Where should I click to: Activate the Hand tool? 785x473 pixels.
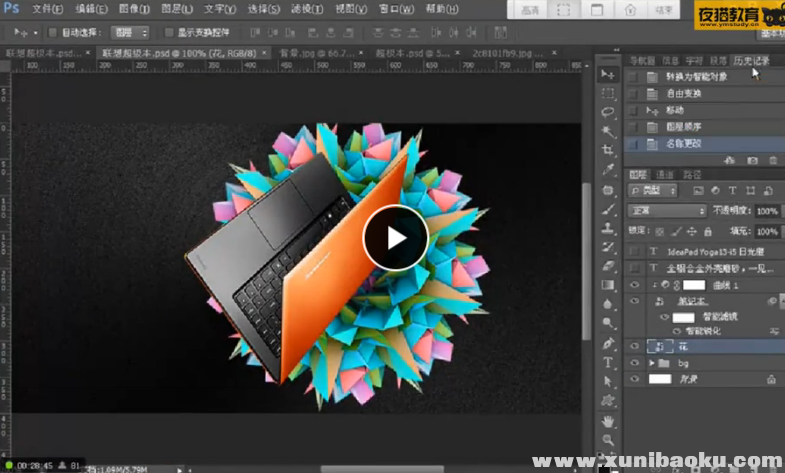pyautogui.click(x=608, y=421)
